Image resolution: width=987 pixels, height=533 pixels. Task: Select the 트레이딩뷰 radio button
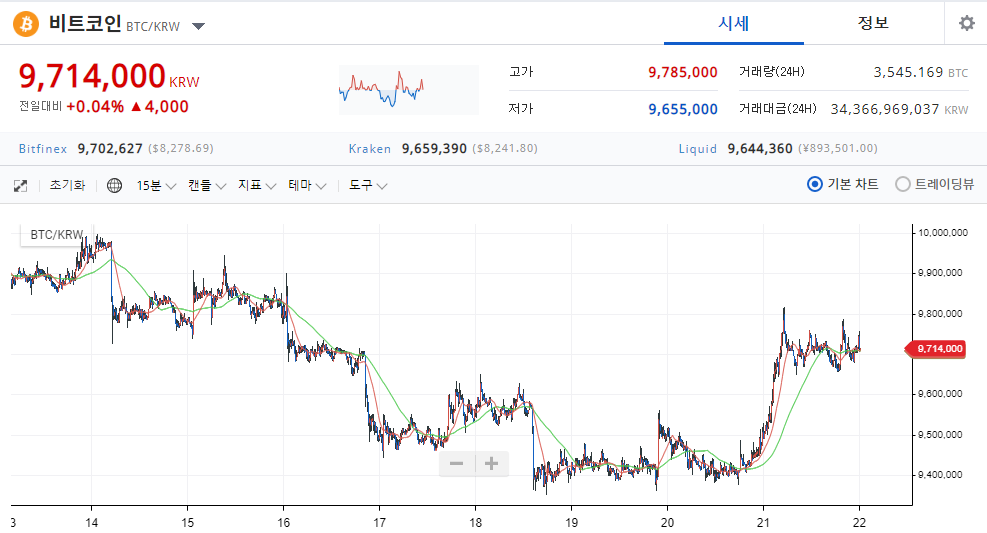(x=903, y=184)
